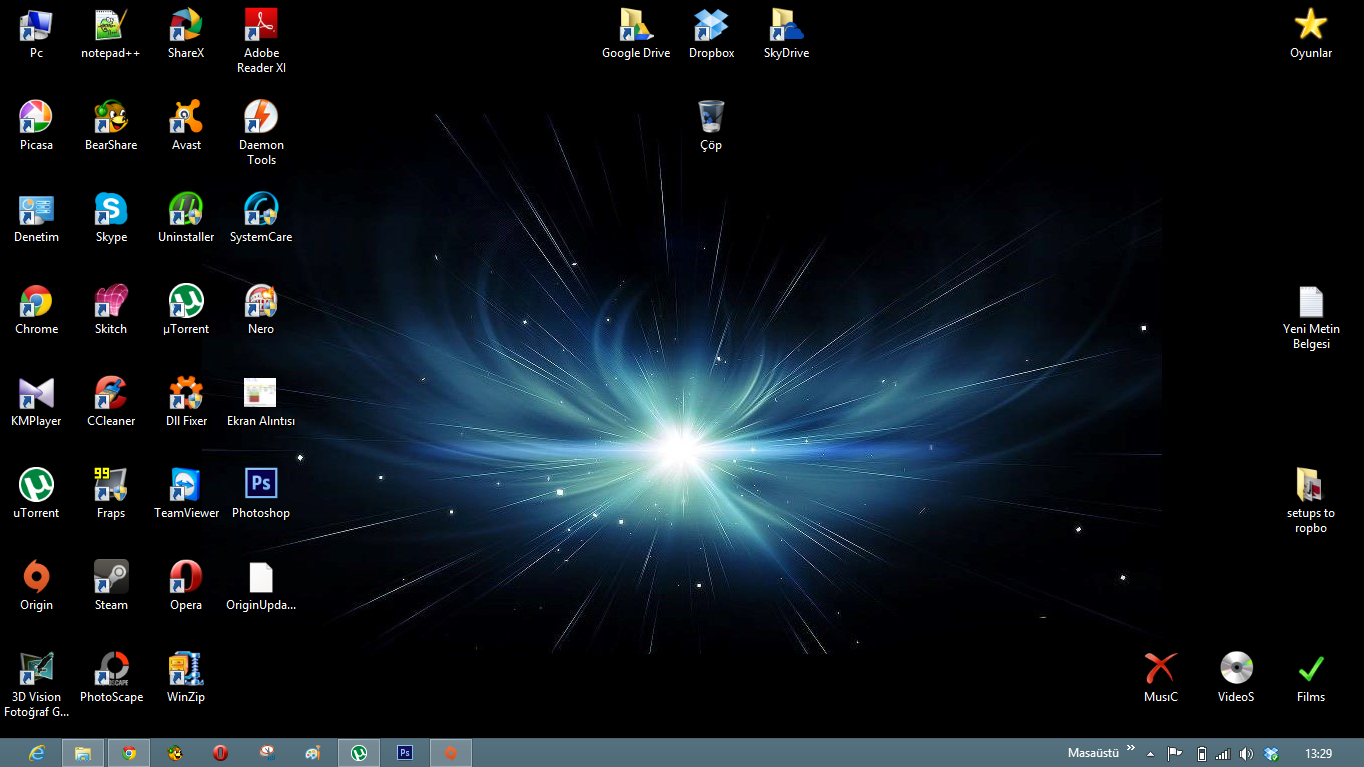Select the CCleaner desktop shortcut
The image size is (1364, 767).
pyautogui.click(x=111, y=401)
